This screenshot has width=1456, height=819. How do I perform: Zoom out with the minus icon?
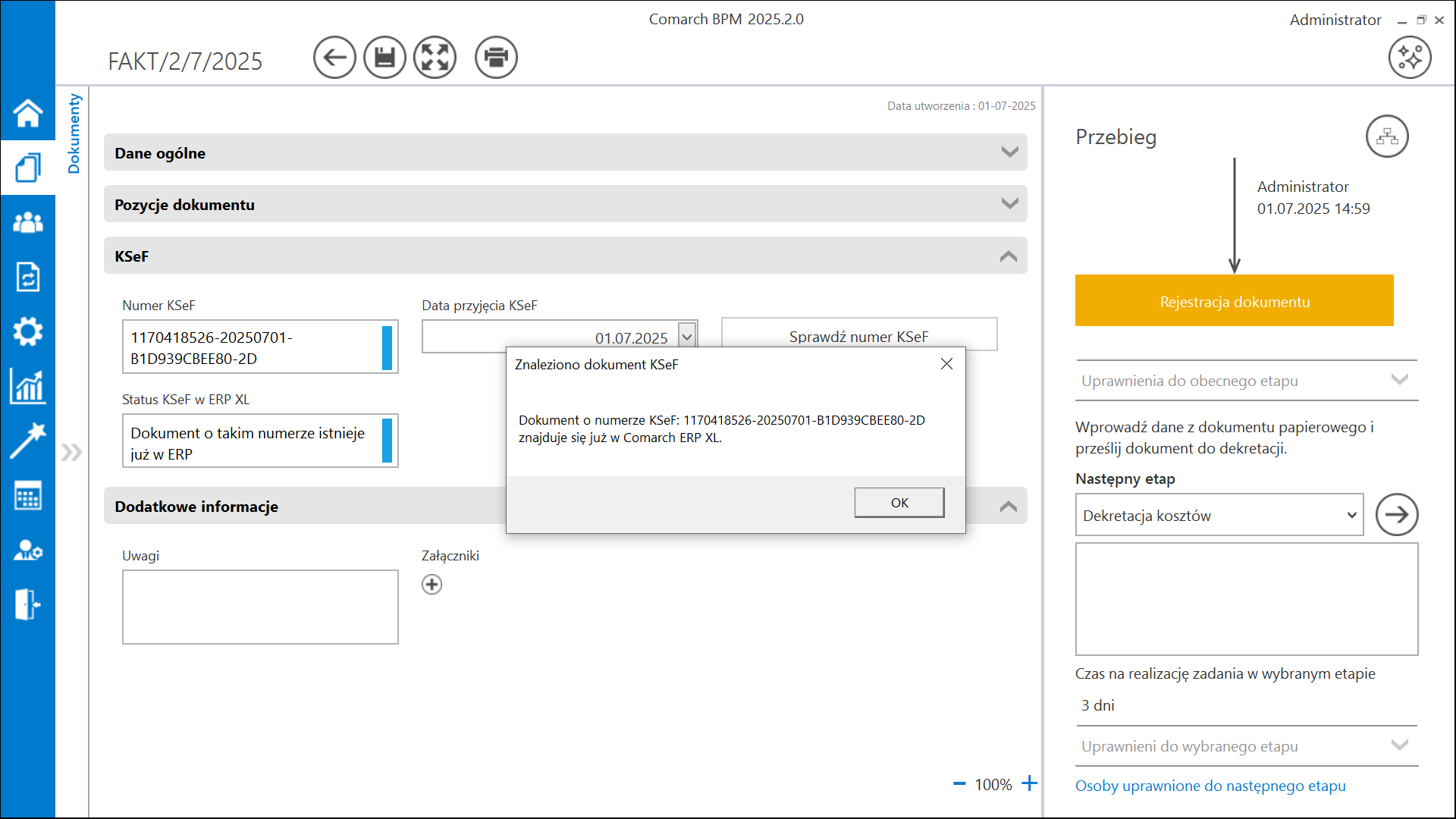[x=959, y=784]
